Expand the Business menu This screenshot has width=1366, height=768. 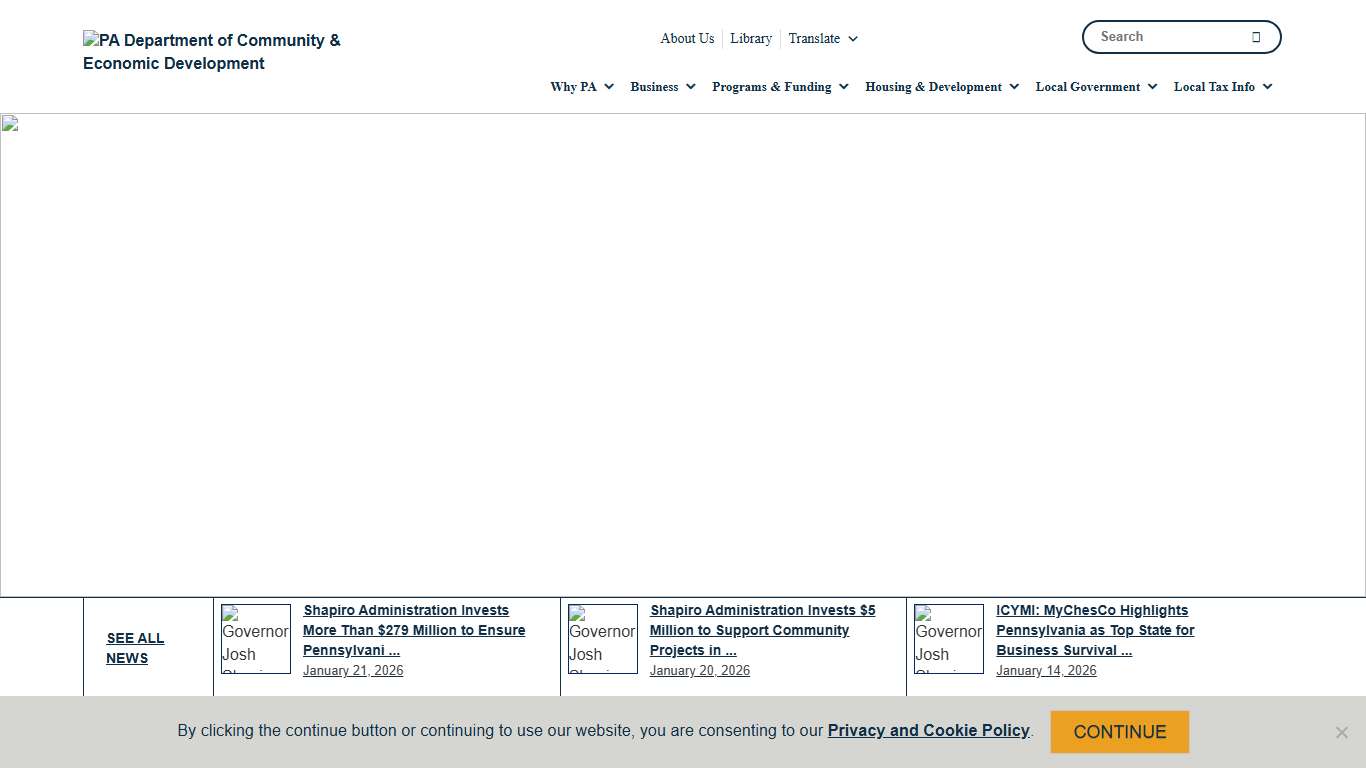(x=663, y=87)
